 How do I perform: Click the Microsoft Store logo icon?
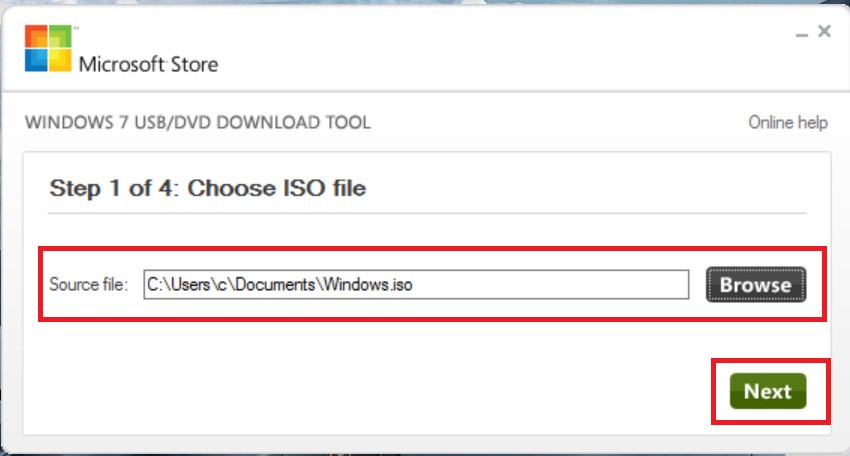pyautogui.click(x=48, y=48)
